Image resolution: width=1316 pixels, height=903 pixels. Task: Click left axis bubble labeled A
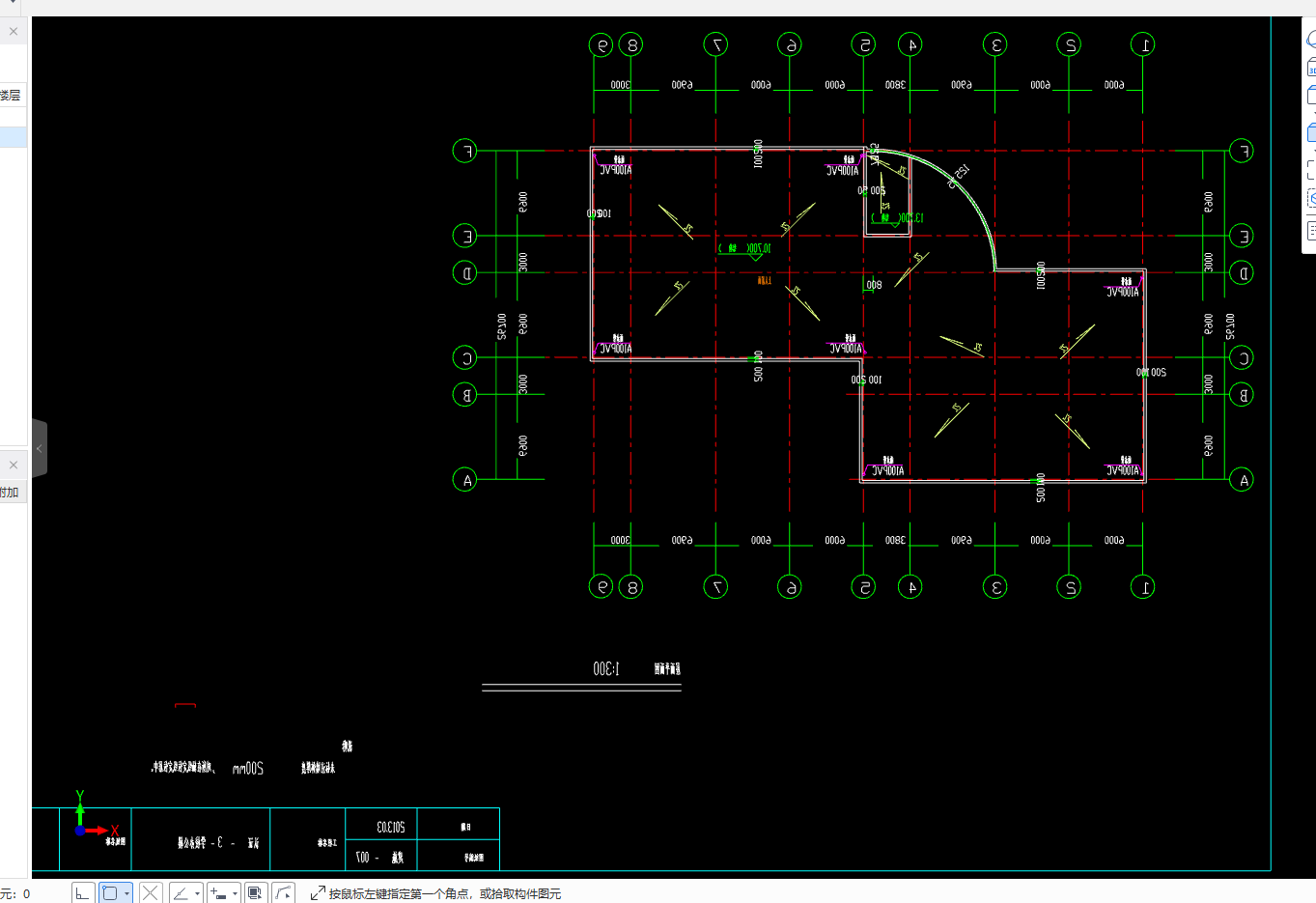coord(464,479)
